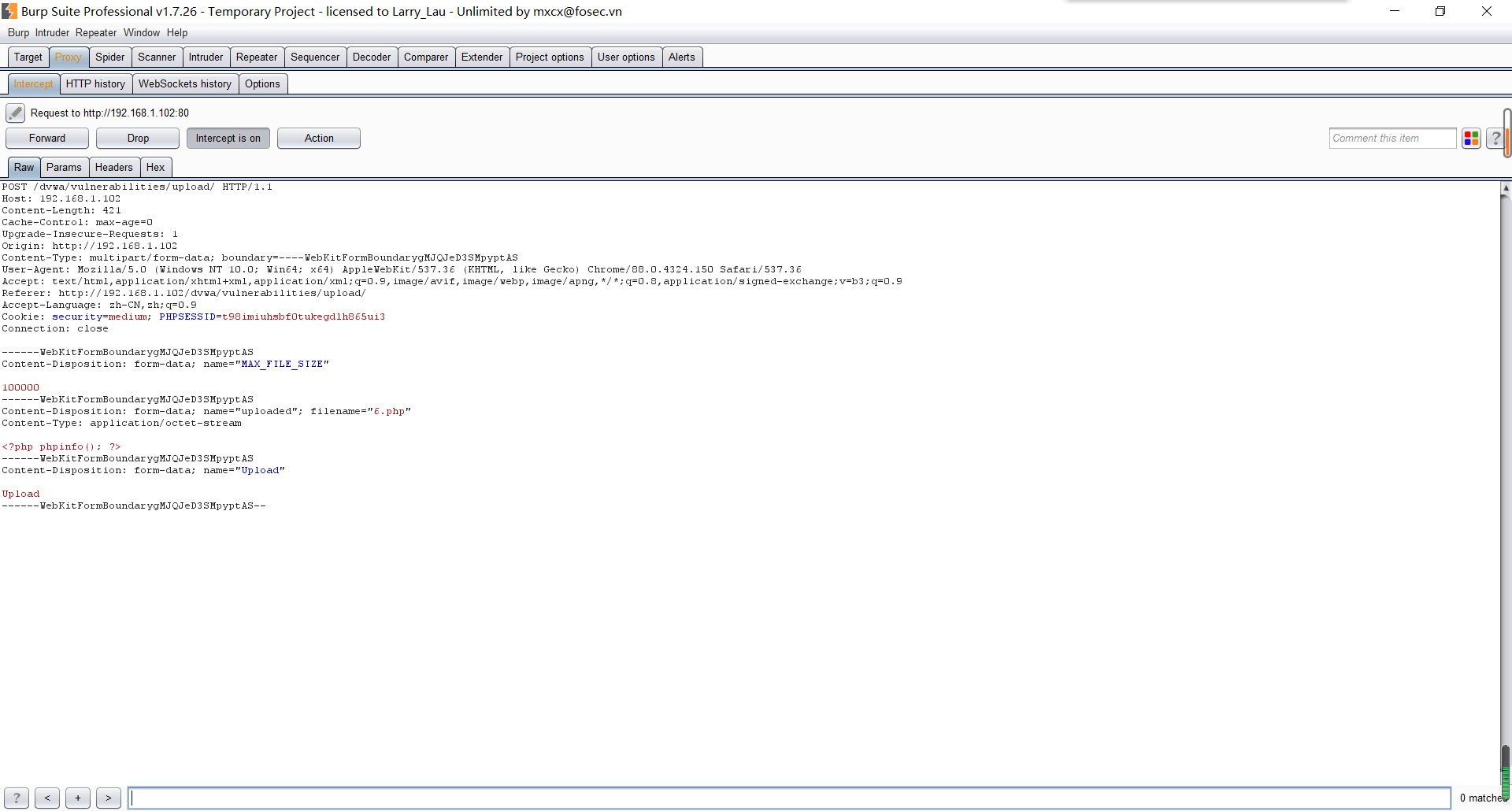
Task: Click the search text input at bottom
Action: (x=787, y=798)
